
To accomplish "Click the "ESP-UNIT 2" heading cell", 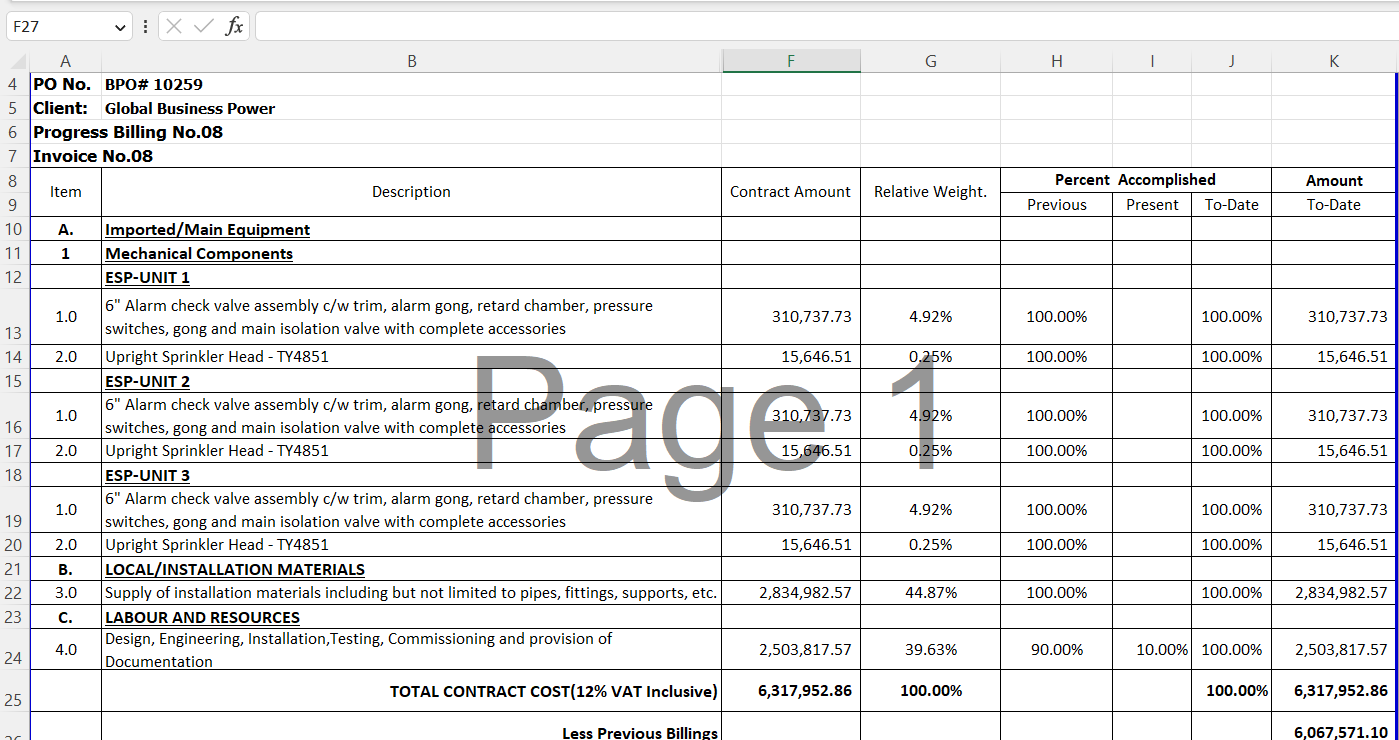I will (411, 381).
